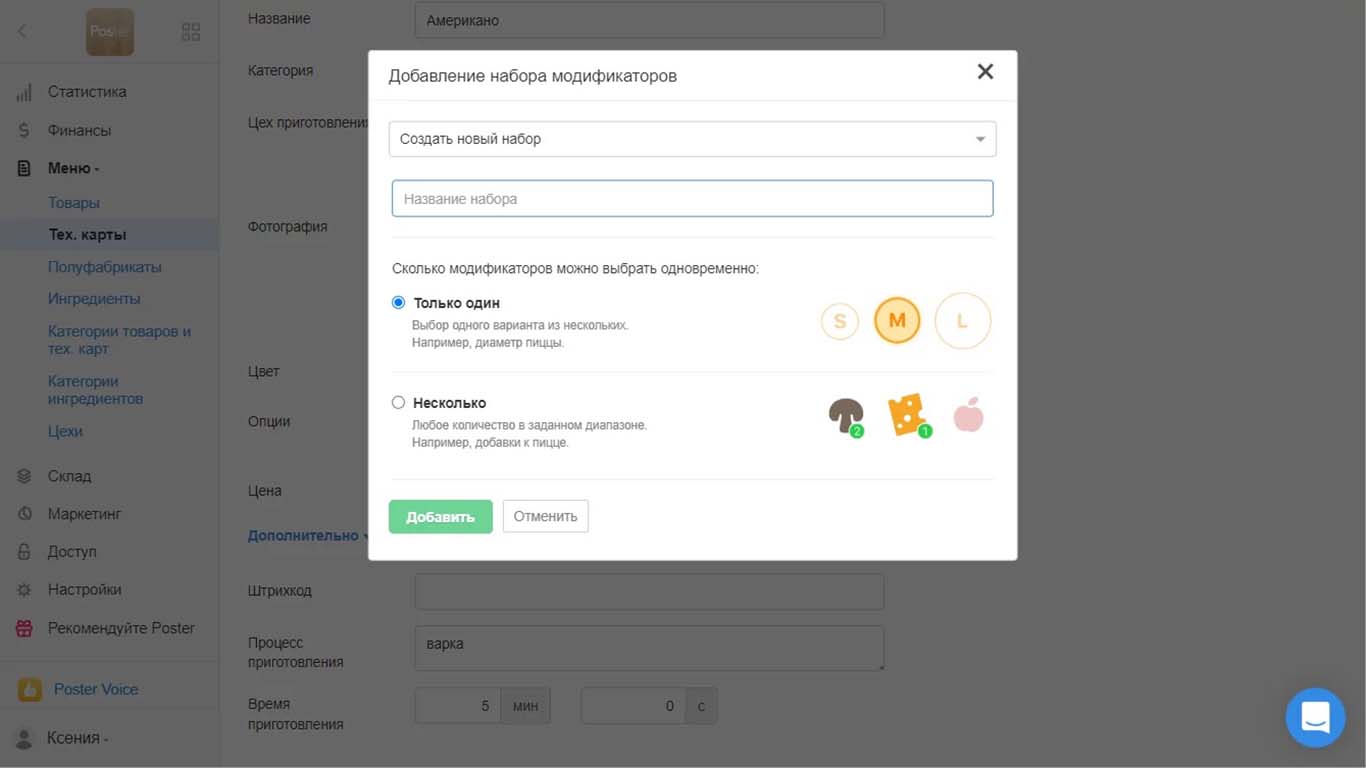Click the Финансы dollar icon

[x=24, y=130]
